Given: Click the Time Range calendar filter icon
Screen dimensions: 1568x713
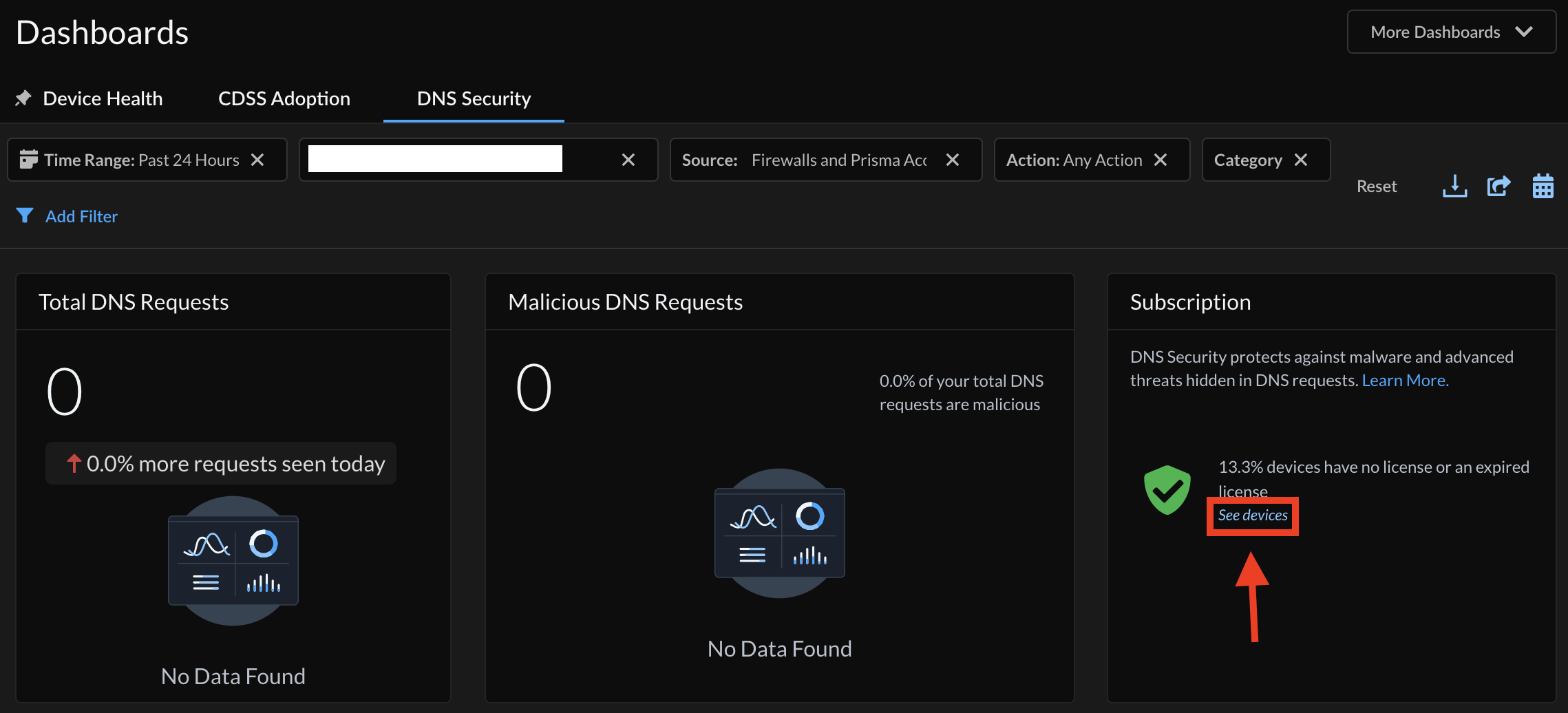Looking at the screenshot, I should 29,159.
